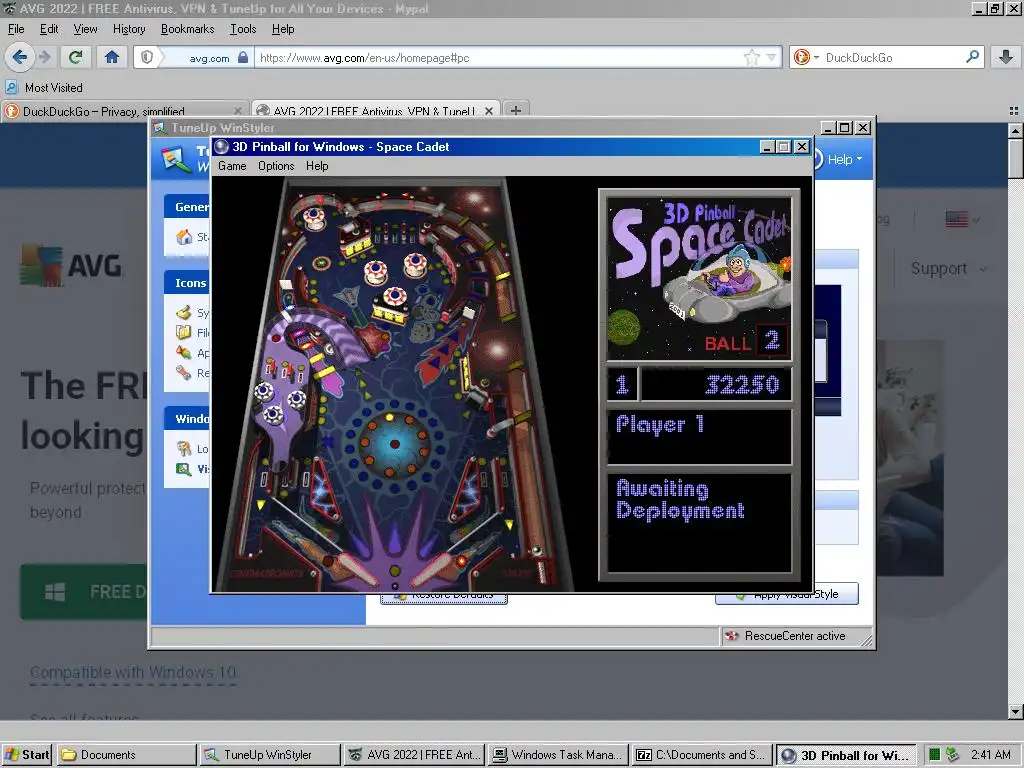Click the visual style magnifier icon

click(x=184, y=469)
